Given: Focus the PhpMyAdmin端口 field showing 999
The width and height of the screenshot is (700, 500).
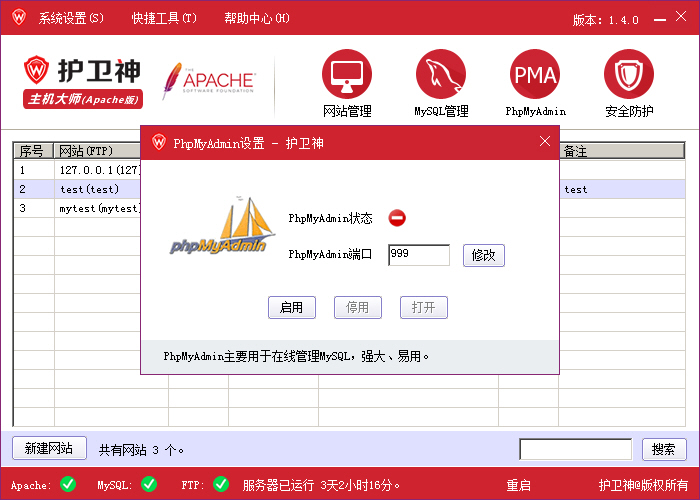Looking at the screenshot, I should point(419,255).
